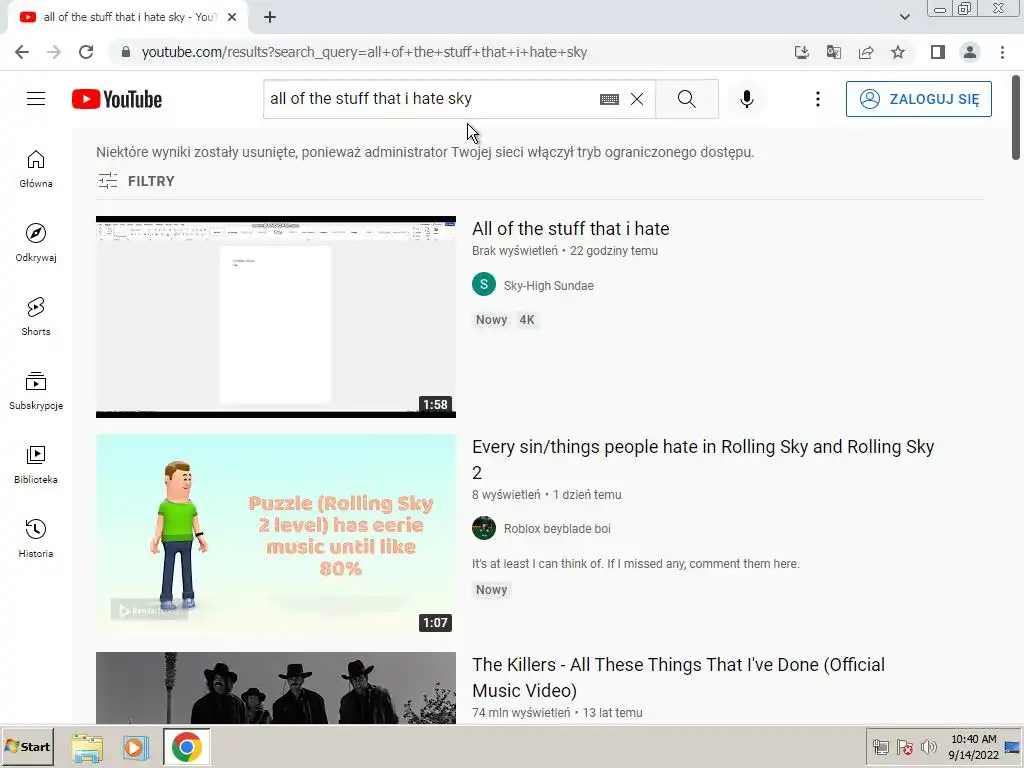Visit the Sky-High Sundae channel name link
The image size is (1024, 768).
tap(549, 285)
